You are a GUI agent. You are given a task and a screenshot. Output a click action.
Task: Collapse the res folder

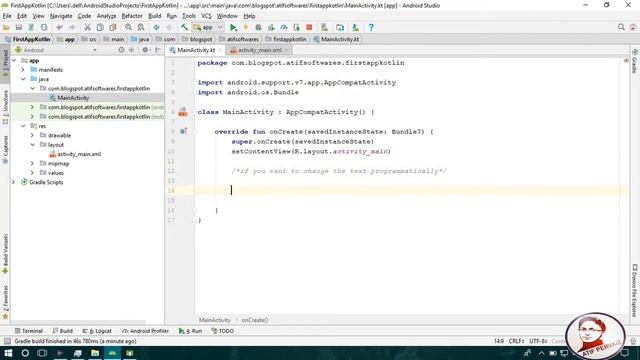click(x=23, y=126)
